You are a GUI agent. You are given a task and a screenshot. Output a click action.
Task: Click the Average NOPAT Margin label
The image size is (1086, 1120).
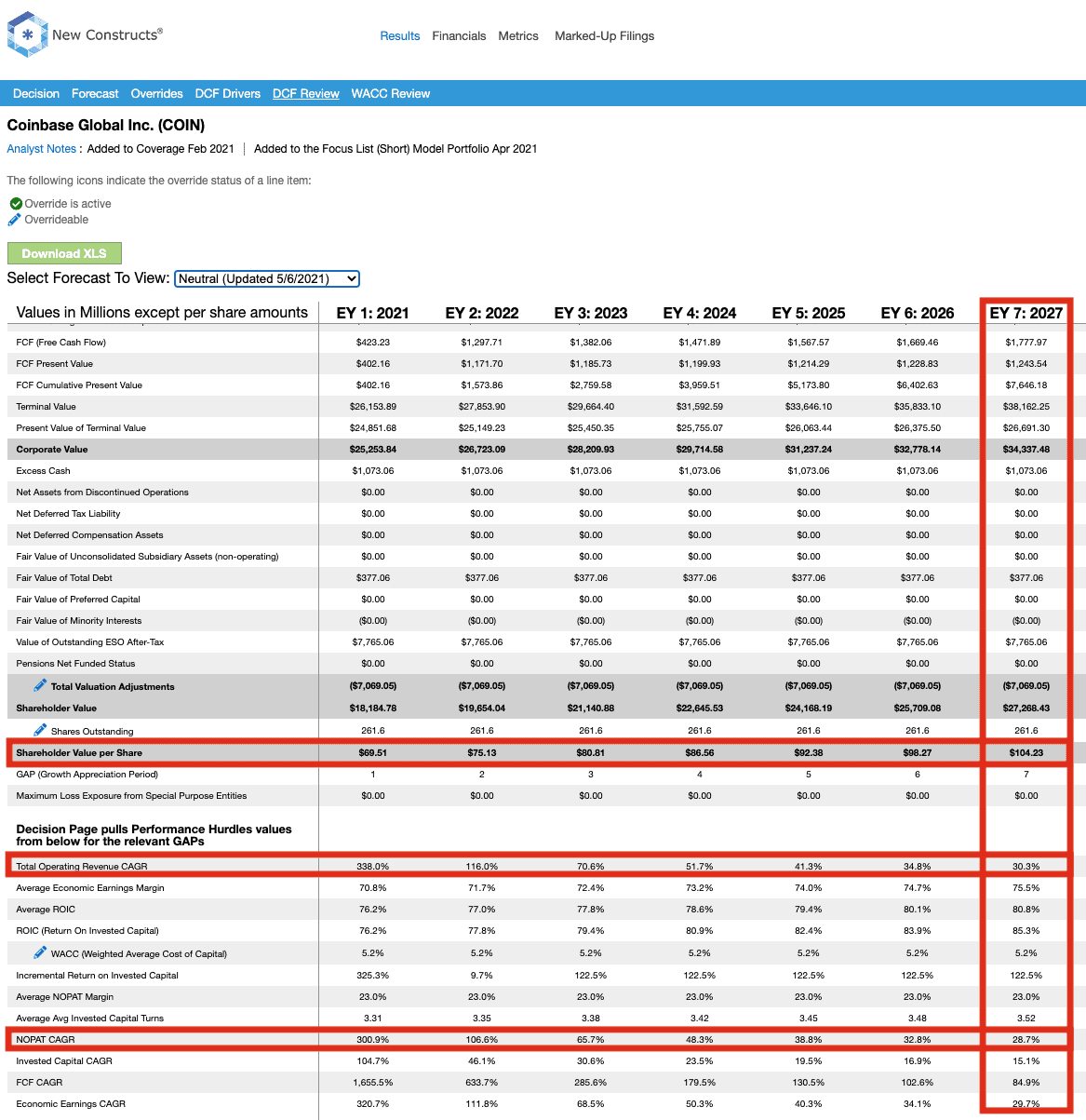tap(65, 997)
